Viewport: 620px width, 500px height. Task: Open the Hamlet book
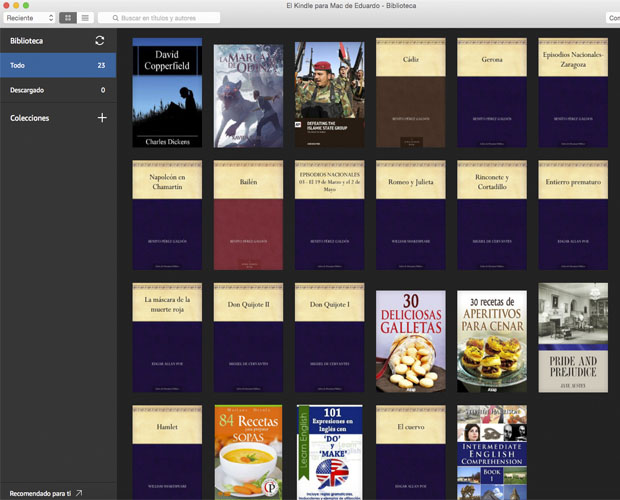click(167, 453)
